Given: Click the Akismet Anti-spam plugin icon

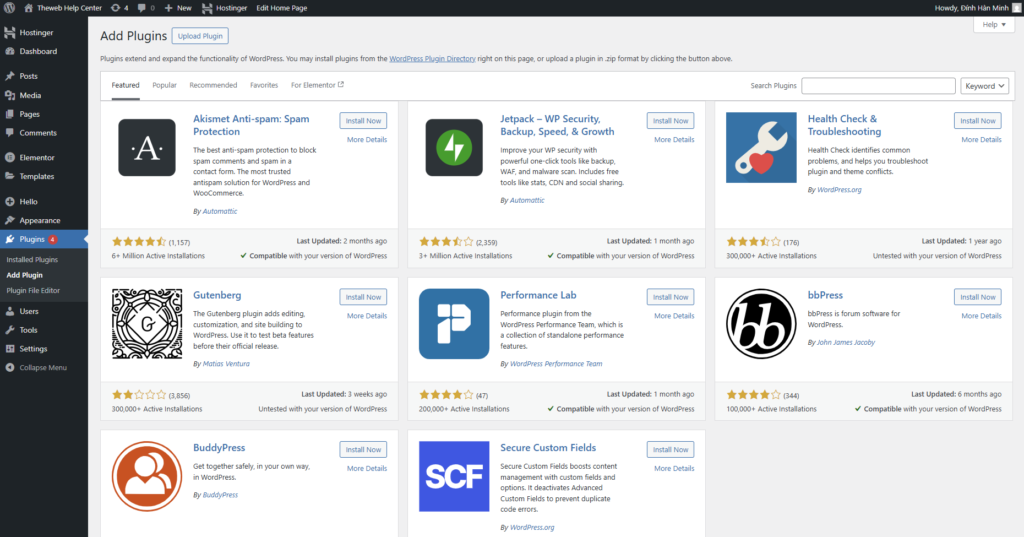Looking at the screenshot, I should pos(147,148).
